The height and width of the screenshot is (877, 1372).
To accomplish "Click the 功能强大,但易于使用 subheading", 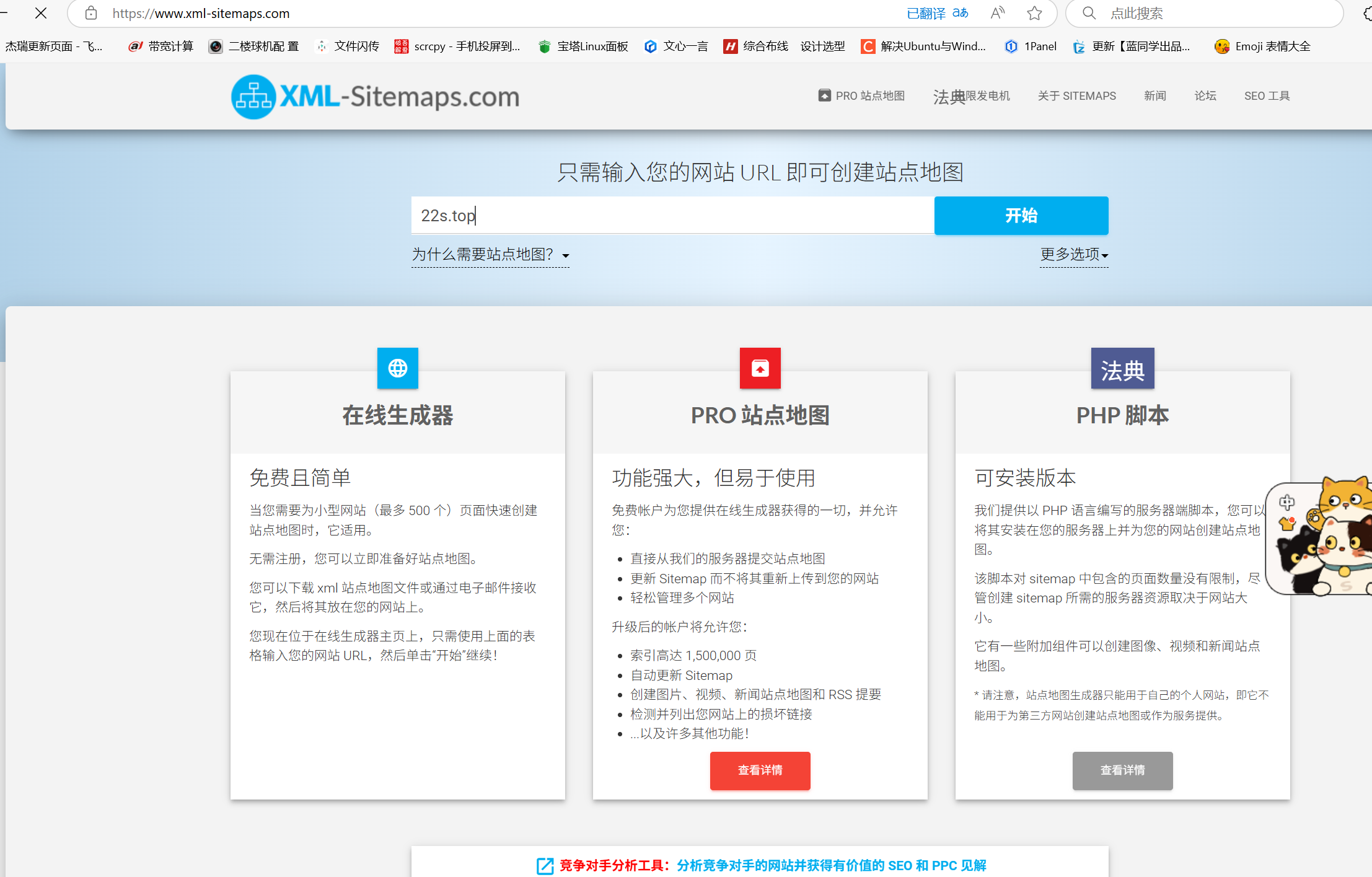I will [714, 478].
